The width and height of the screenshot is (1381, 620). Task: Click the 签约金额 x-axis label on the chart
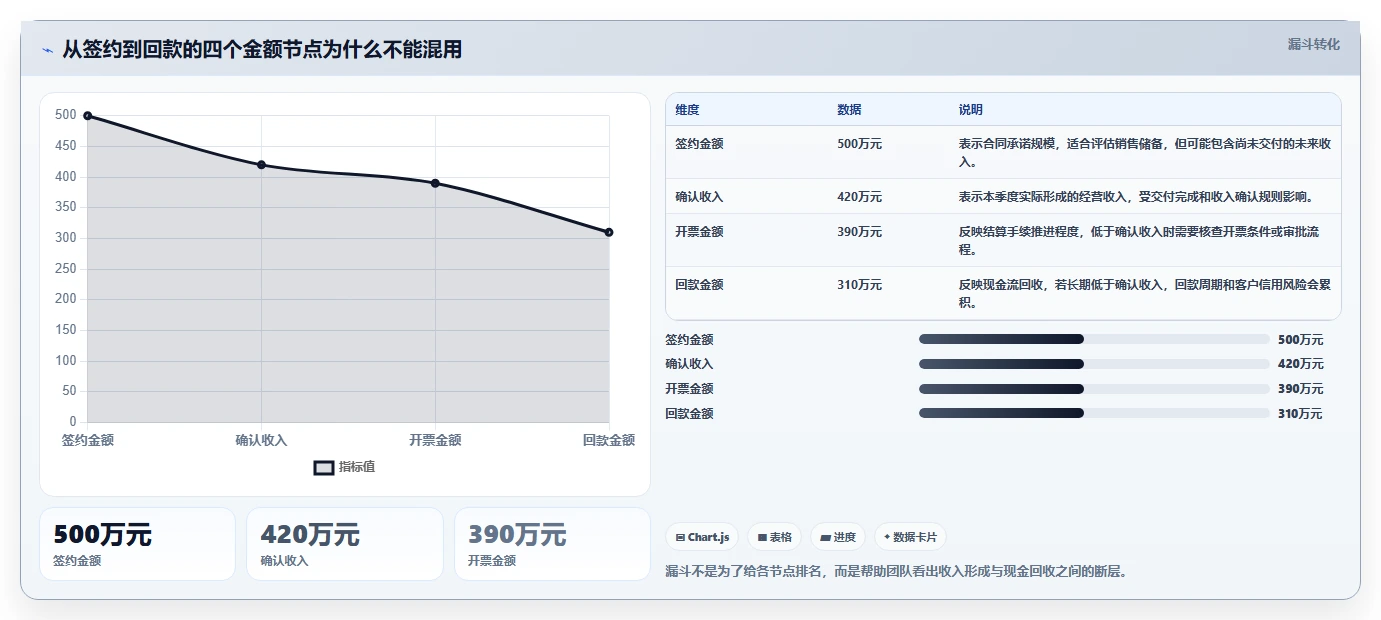tap(88, 440)
